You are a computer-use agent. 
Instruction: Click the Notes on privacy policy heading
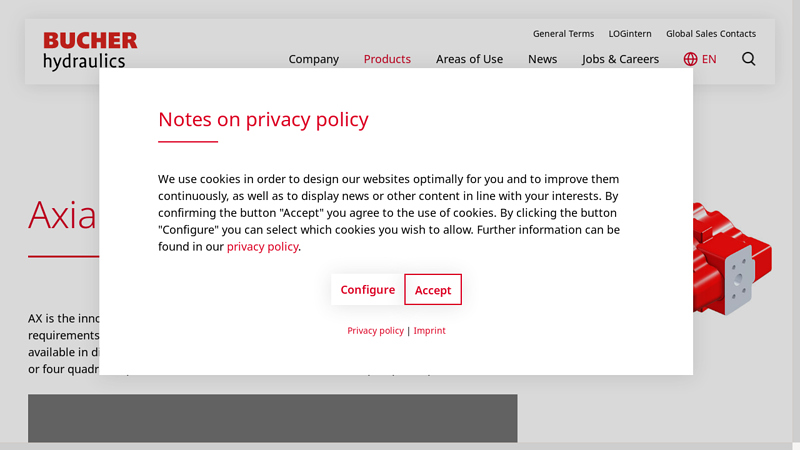263,120
